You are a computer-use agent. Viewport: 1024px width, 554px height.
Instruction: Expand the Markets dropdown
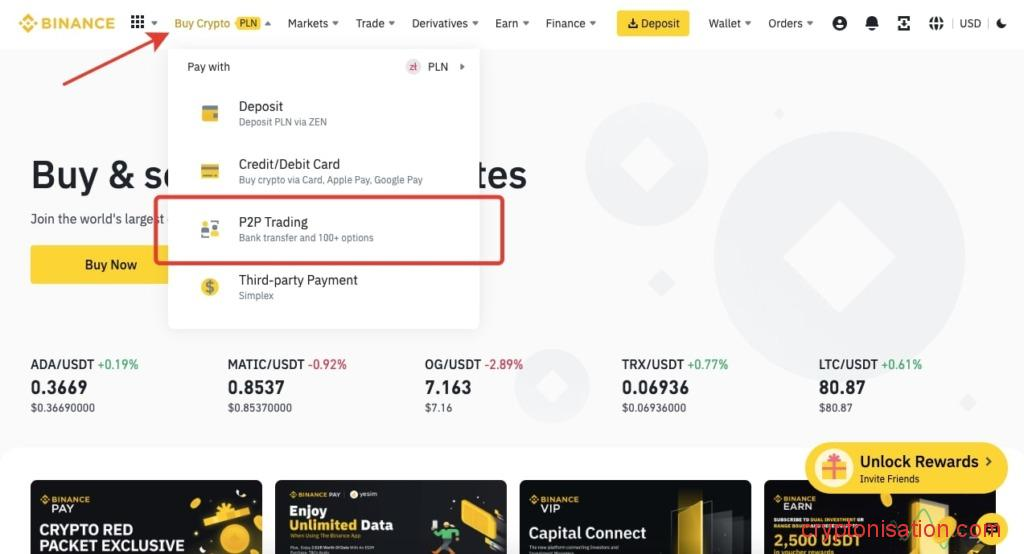pos(312,23)
